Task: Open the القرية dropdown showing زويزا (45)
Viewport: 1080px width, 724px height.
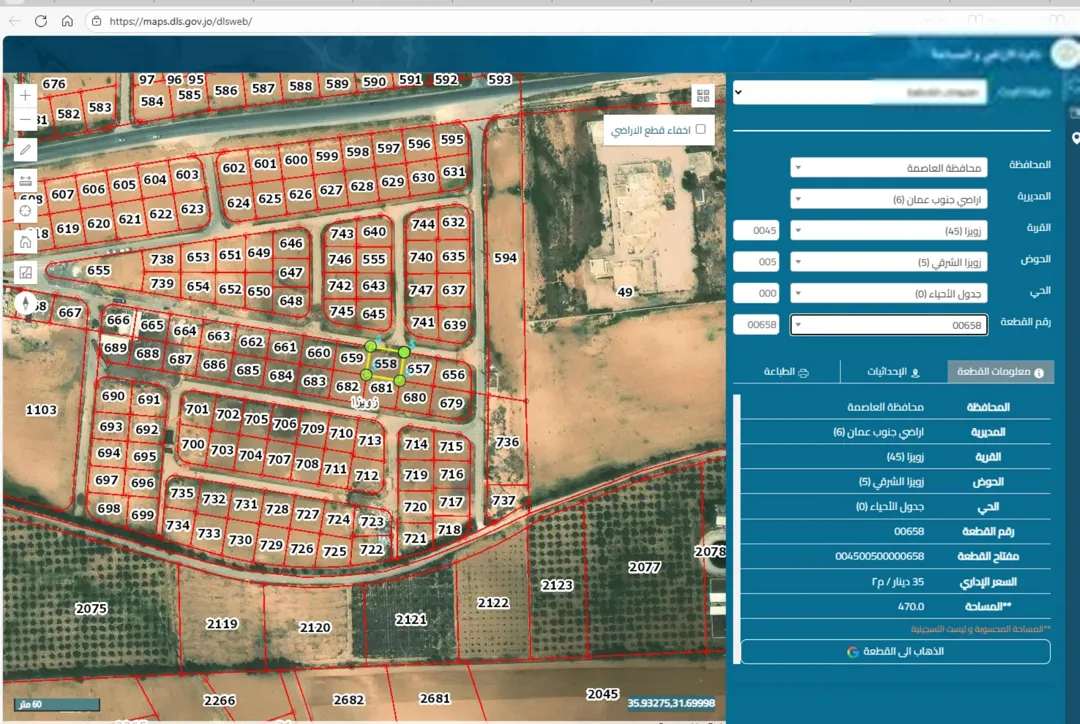Action: 889,230
